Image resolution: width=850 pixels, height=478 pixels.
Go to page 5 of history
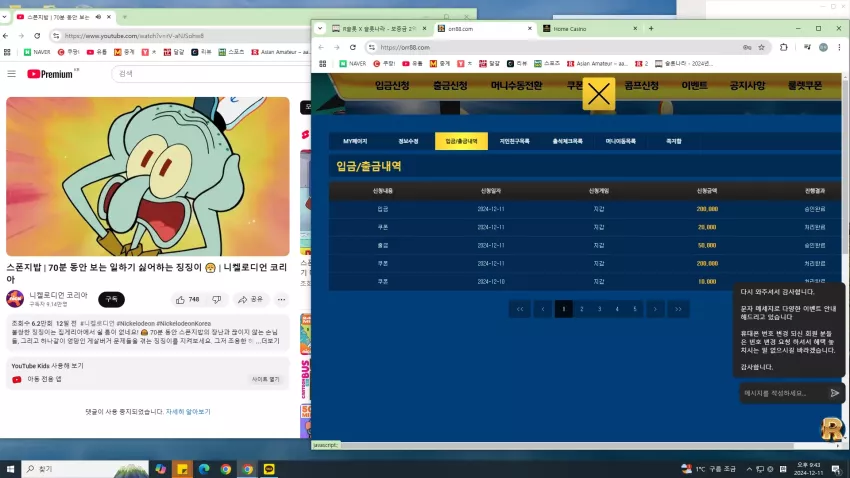tap(635, 309)
